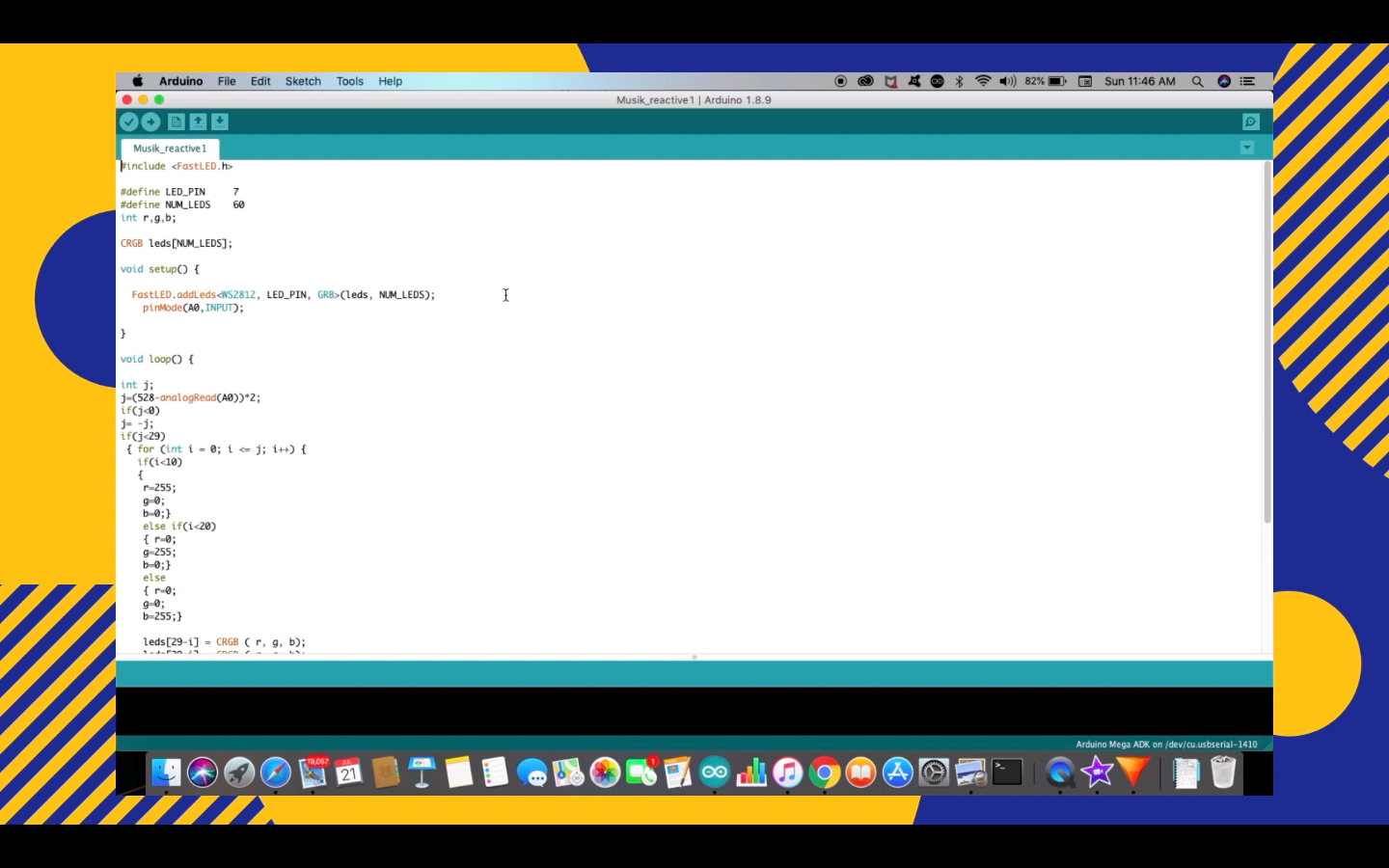
Task: Open Numbers chart icon in the Dock
Action: [x=751, y=773]
